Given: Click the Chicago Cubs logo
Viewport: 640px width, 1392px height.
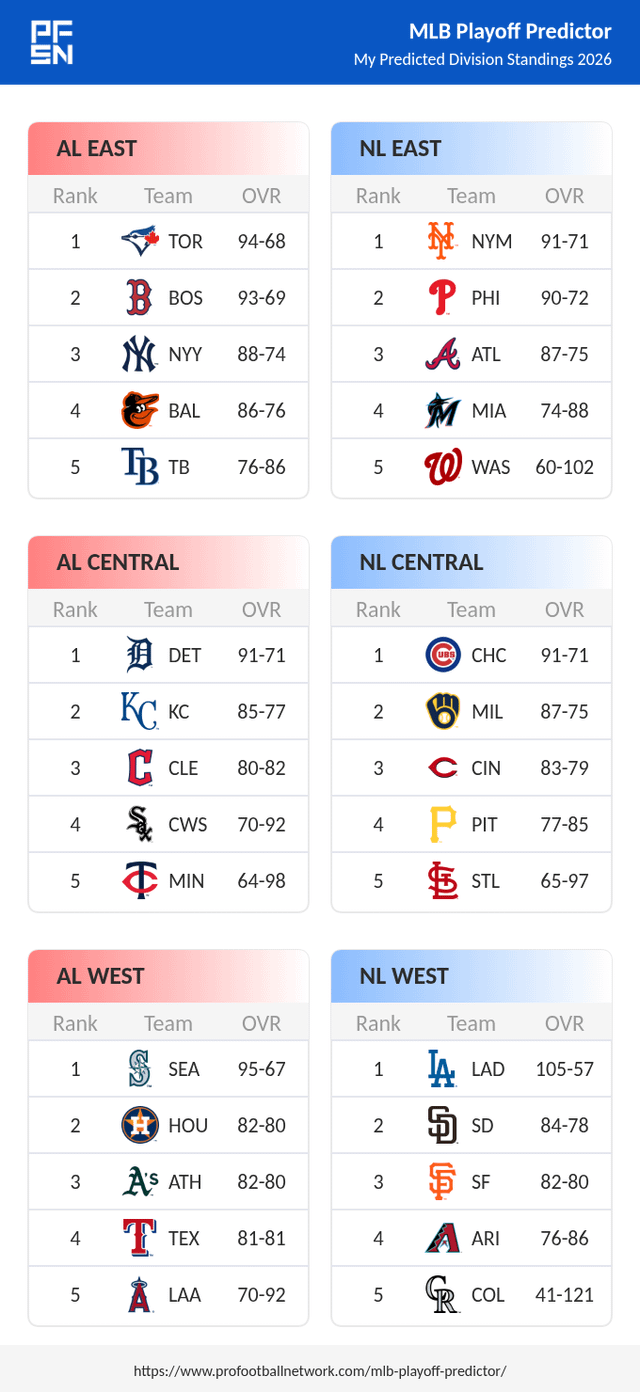Looking at the screenshot, I should (x=442, y=655).
